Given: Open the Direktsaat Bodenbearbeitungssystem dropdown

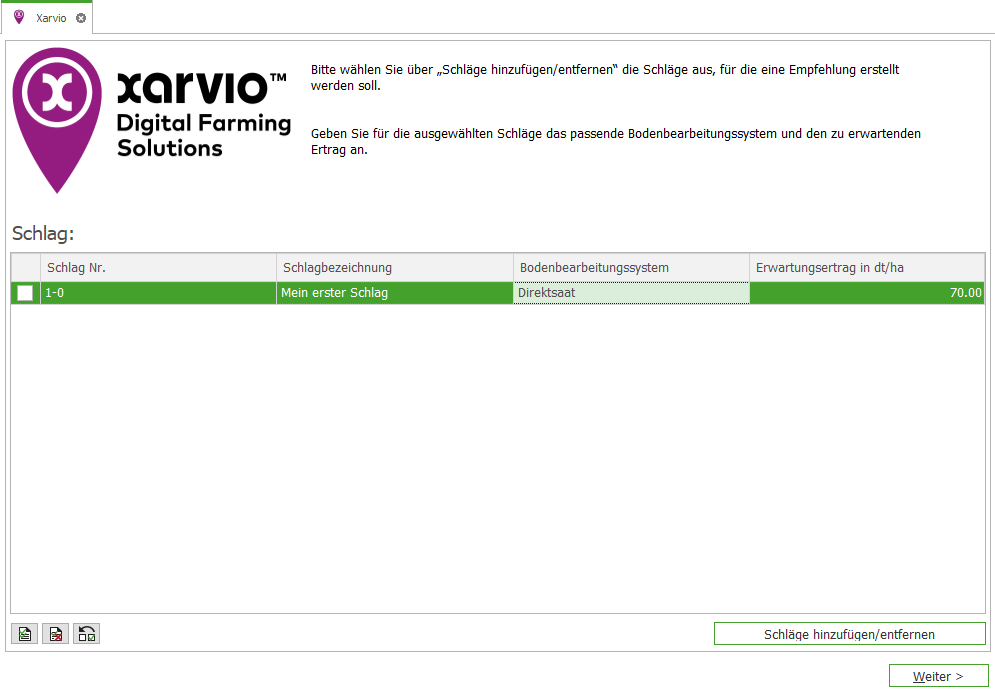Looking at the screenshot, I should tap(631, 292).
